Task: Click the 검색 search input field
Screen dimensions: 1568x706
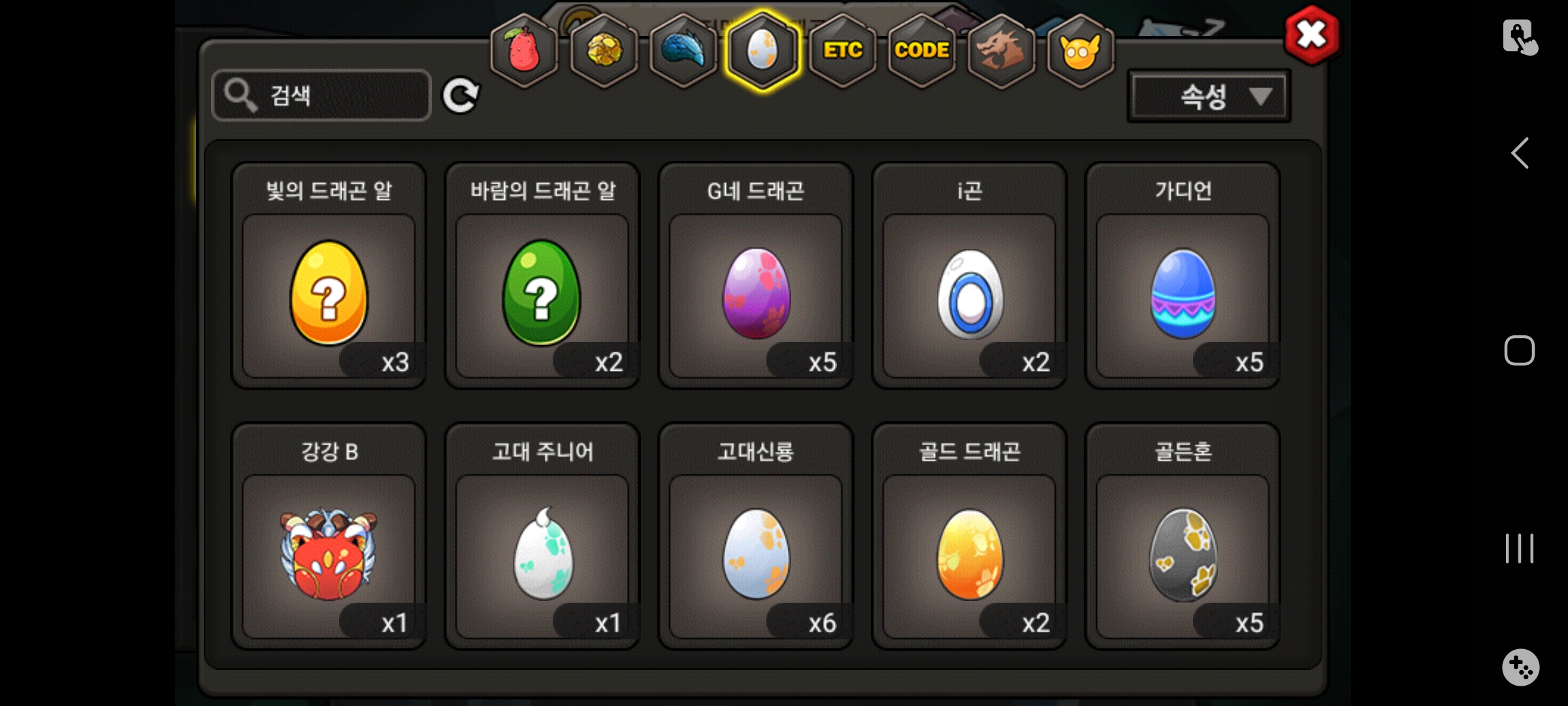Action: [x=321, y=95]
